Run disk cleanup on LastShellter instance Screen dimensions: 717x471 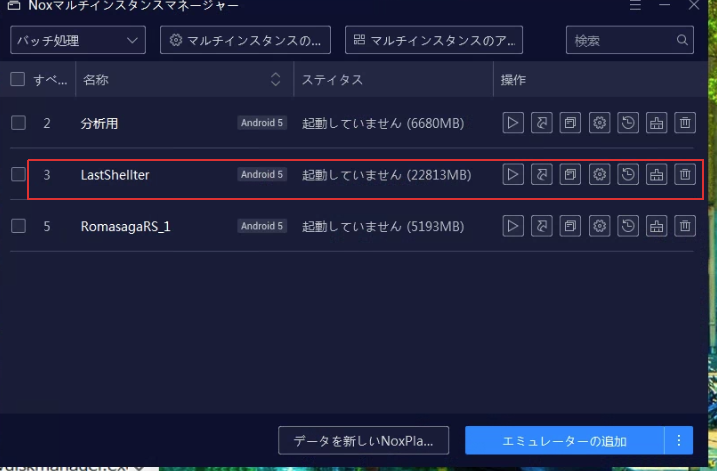[656, 174]
